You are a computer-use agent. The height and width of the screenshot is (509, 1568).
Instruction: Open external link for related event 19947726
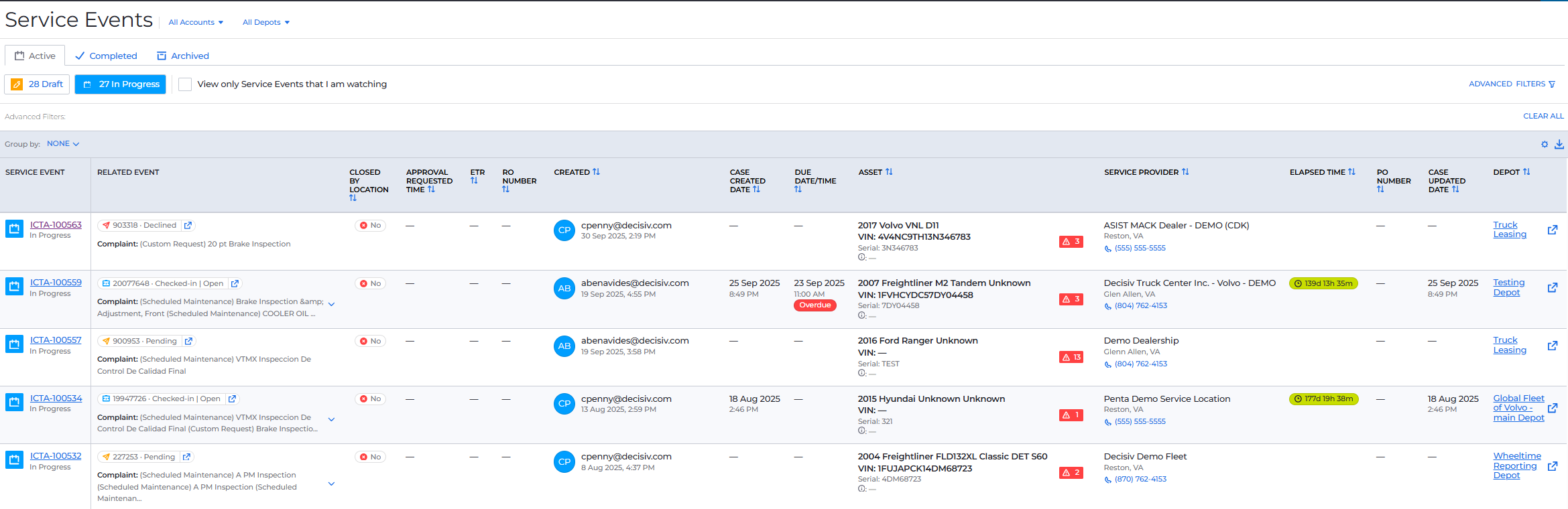click(x=232, y=398)
